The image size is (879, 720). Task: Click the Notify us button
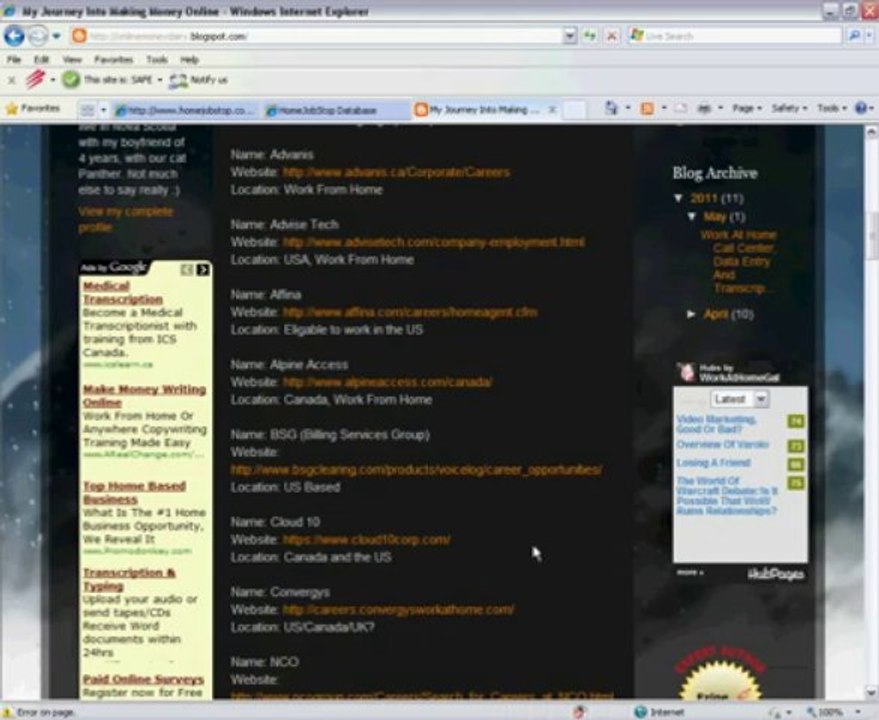[x=198, y=80]
